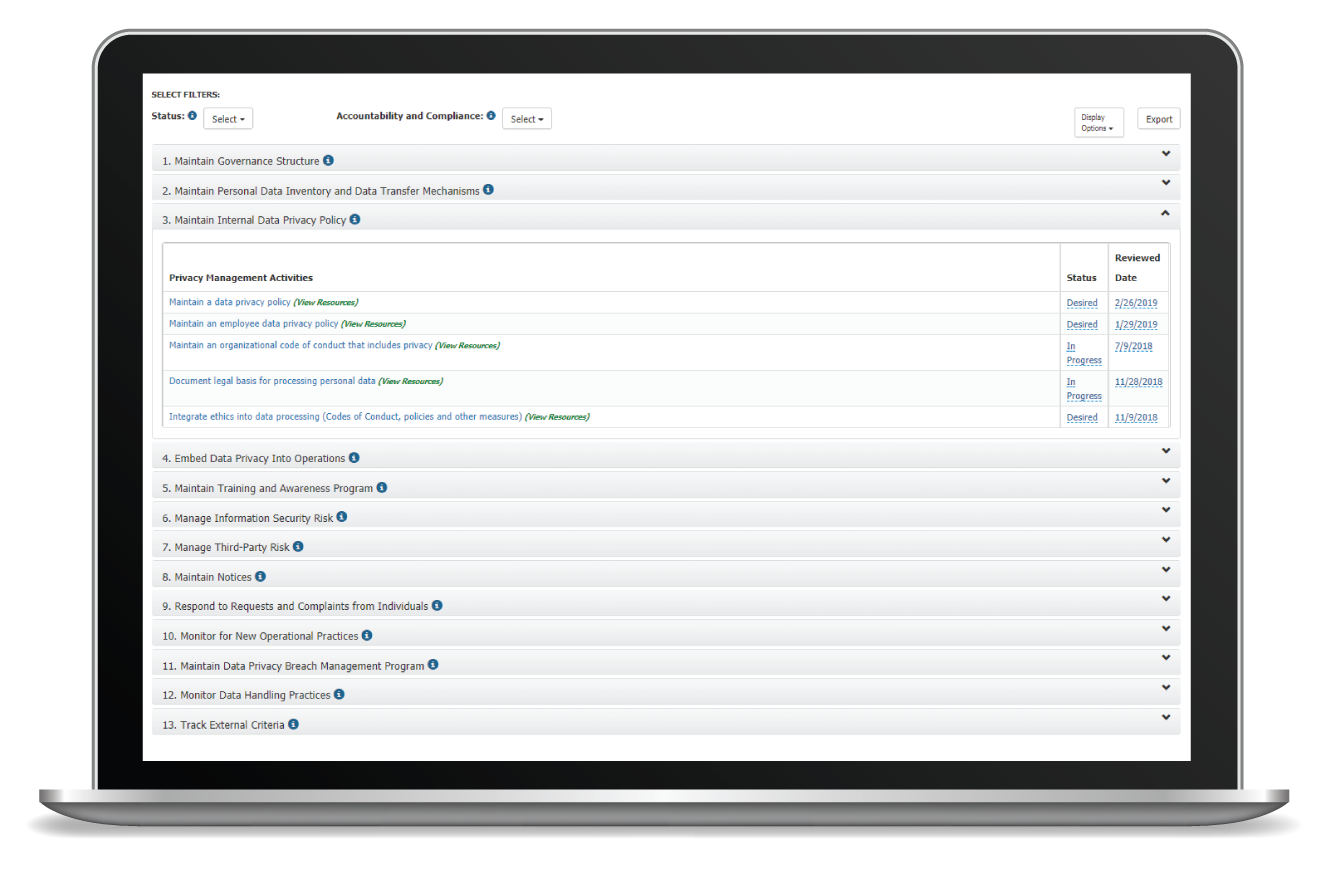This screenshot has width=1328, height=873.
Task: Click info icon for Data Privacy Breach Management Program
Action: pyautogui.click(x=433, y=665)
